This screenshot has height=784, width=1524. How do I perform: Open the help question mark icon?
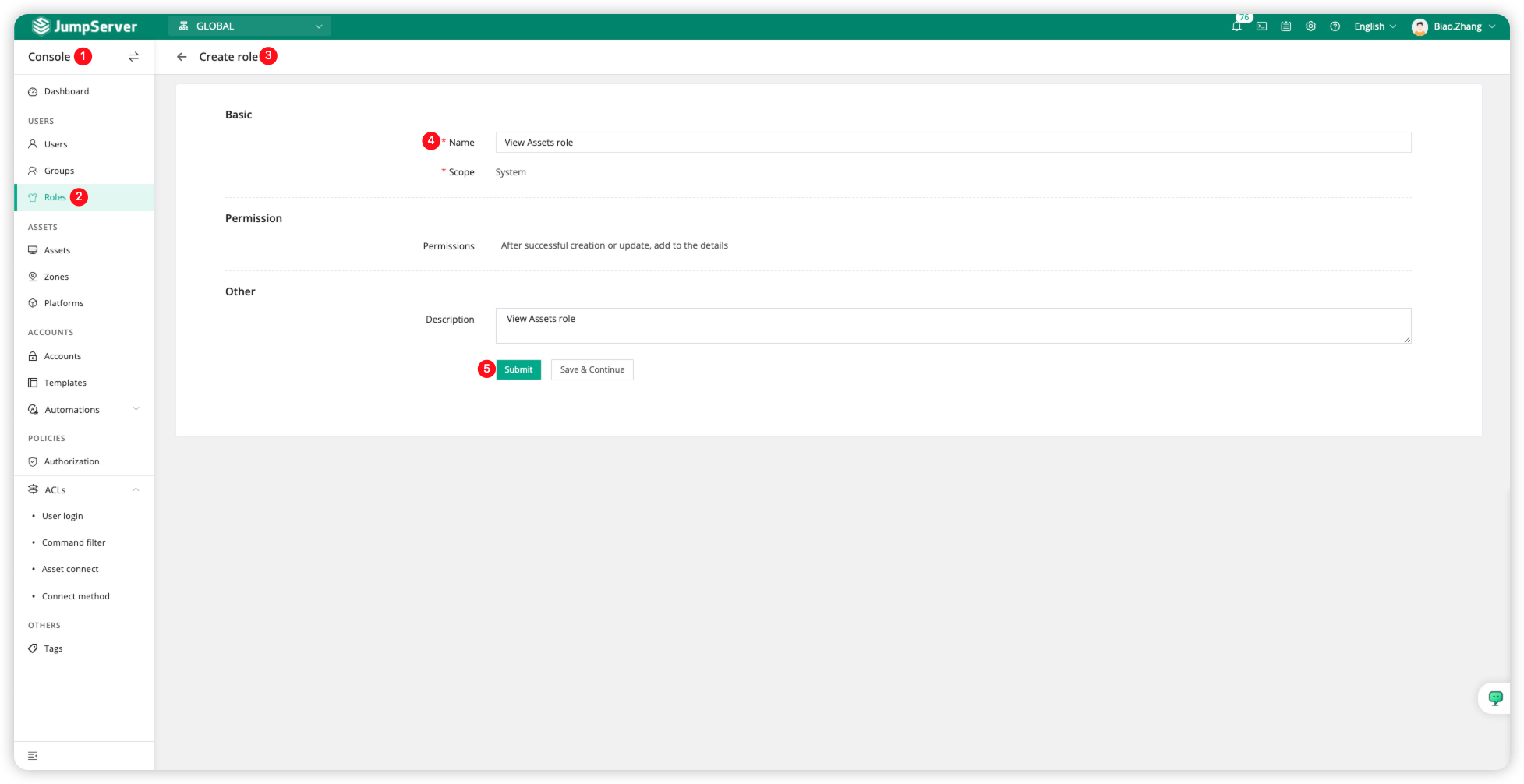click(1335, 26)
